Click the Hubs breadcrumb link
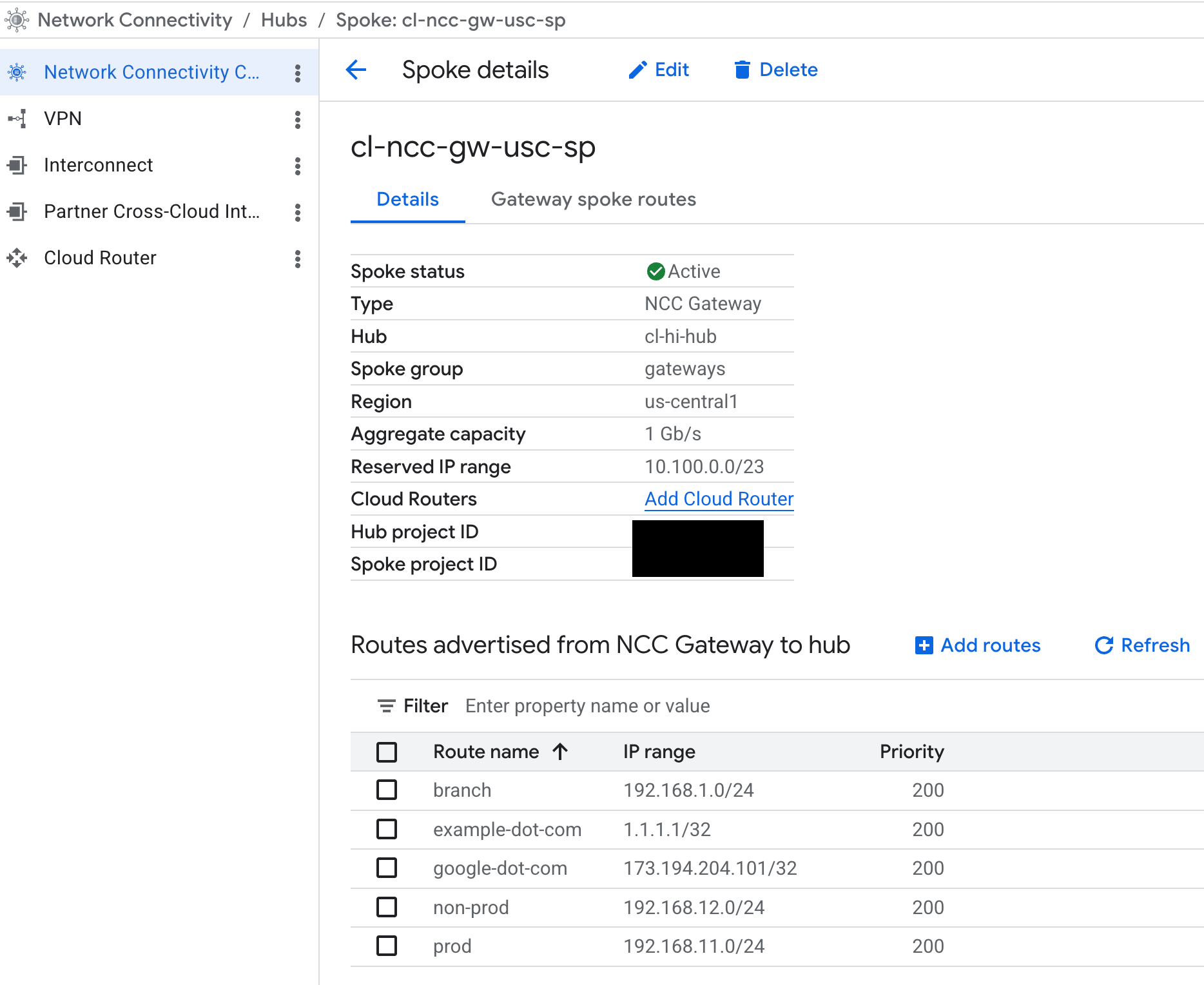The height and width of the screenshot is (985, 1204). 284,20
